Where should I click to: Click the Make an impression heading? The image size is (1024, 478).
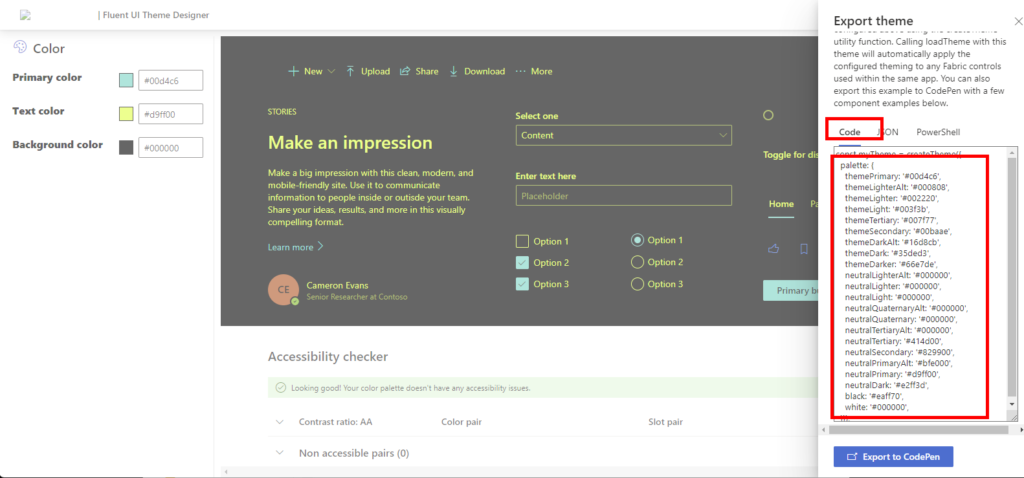point(350,143)
